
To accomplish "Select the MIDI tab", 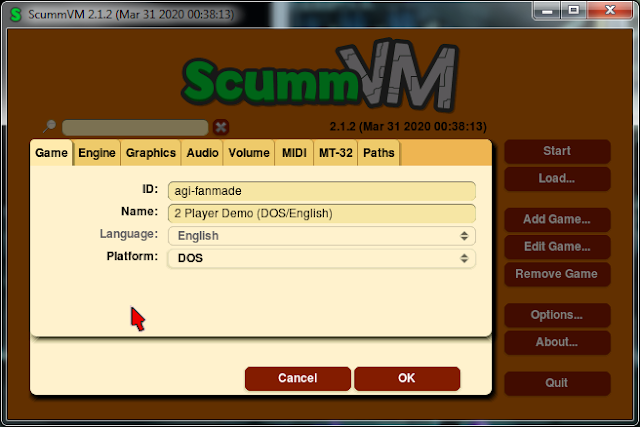I will pos(294,153).
